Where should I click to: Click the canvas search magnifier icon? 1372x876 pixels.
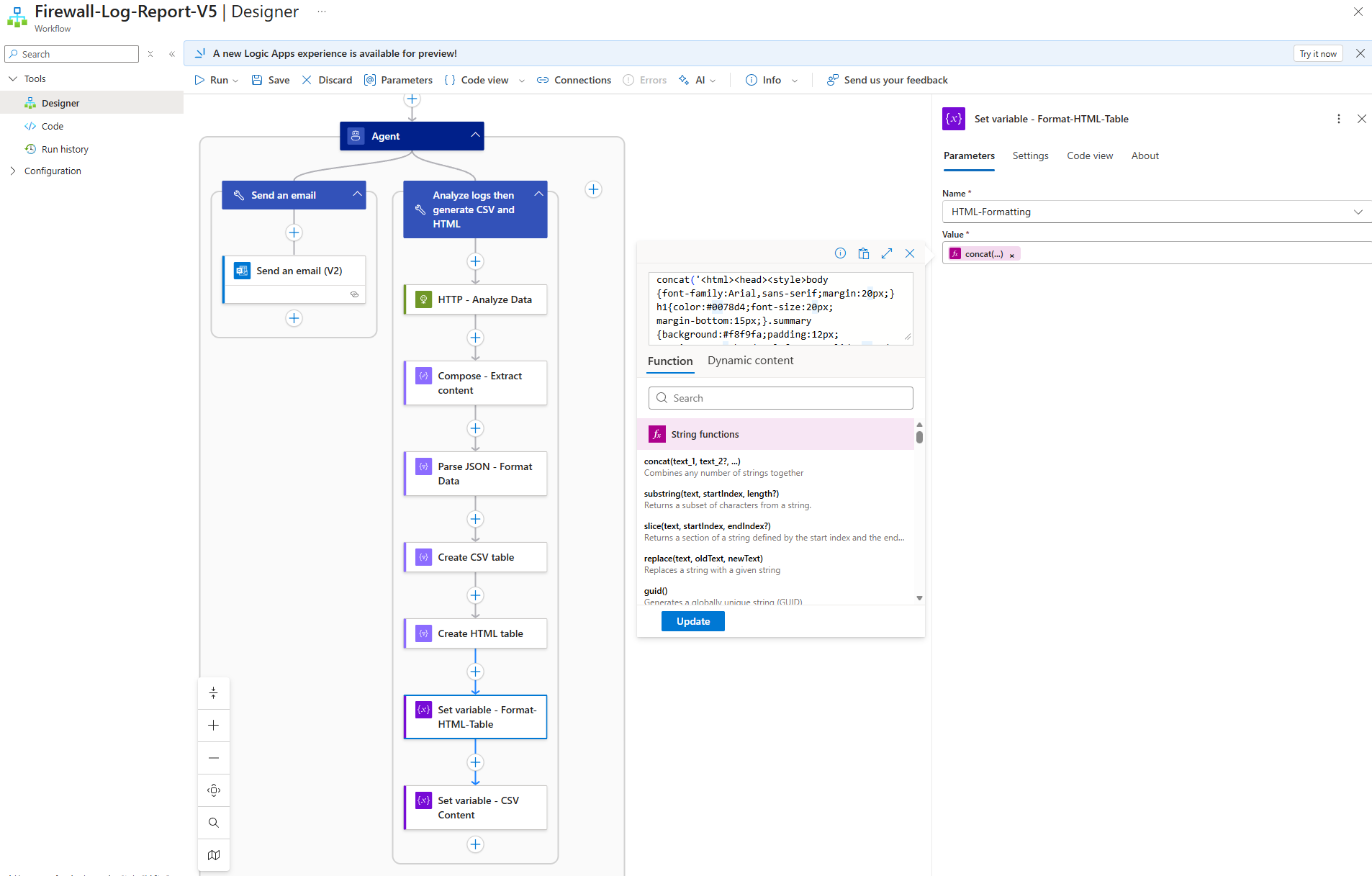pyautogui.click(x=214, y=823)
